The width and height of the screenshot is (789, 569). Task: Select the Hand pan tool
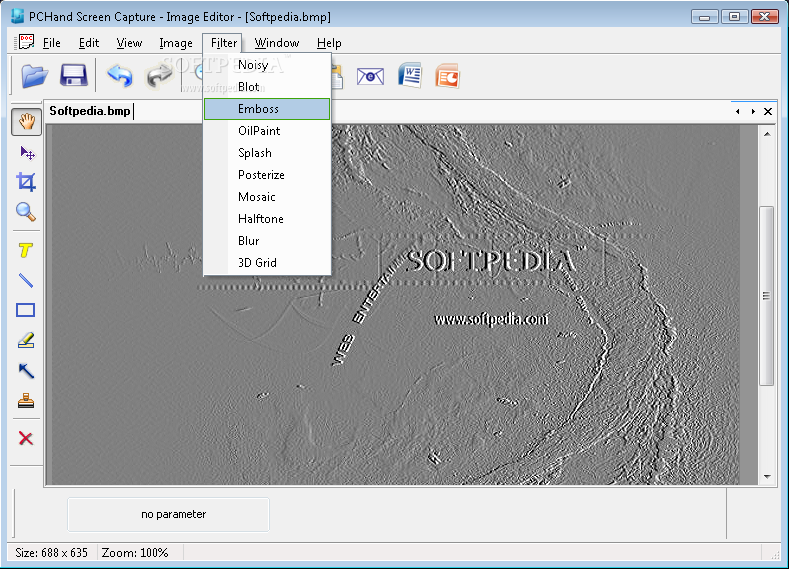point(26,122)
